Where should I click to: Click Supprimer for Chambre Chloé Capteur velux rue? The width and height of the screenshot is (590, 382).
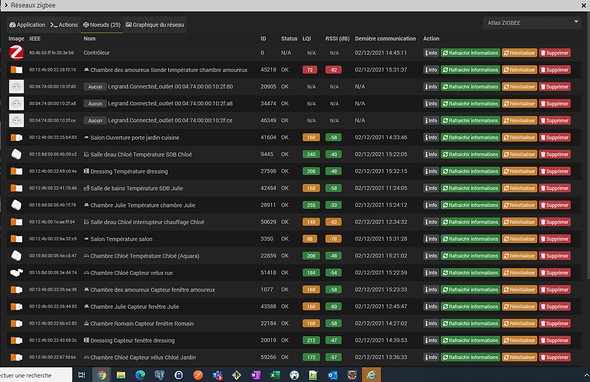click(555, 273)
